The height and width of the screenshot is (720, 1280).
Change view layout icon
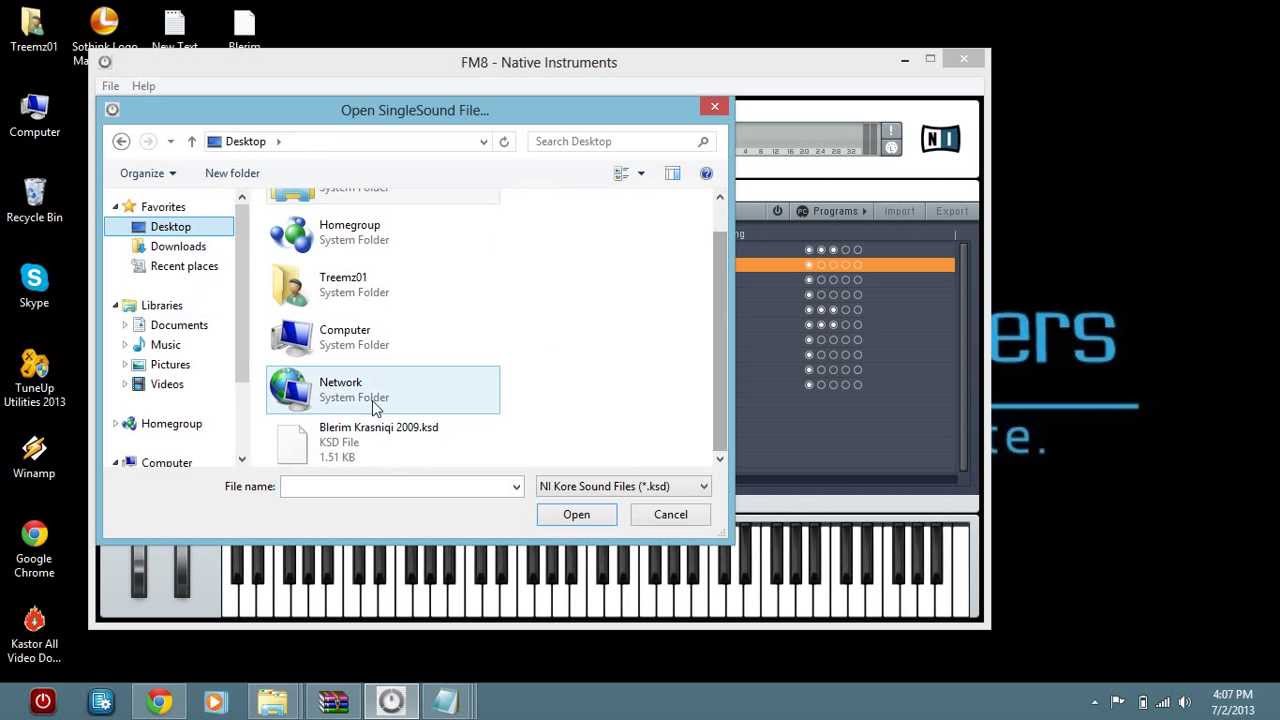click(621, 173)
